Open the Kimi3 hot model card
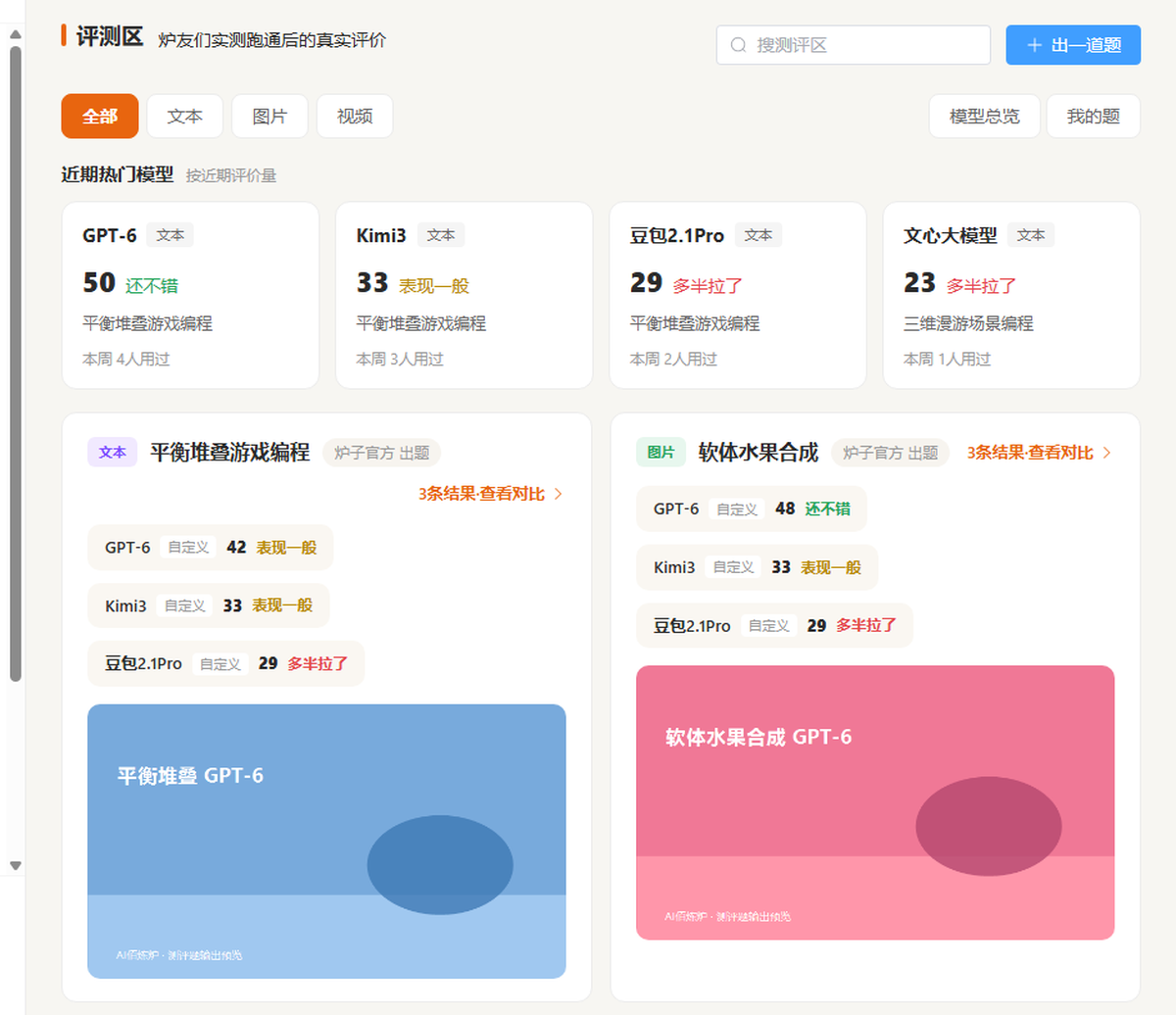This screenshot has width=1176, height=1015. click(x=465, y=296)
